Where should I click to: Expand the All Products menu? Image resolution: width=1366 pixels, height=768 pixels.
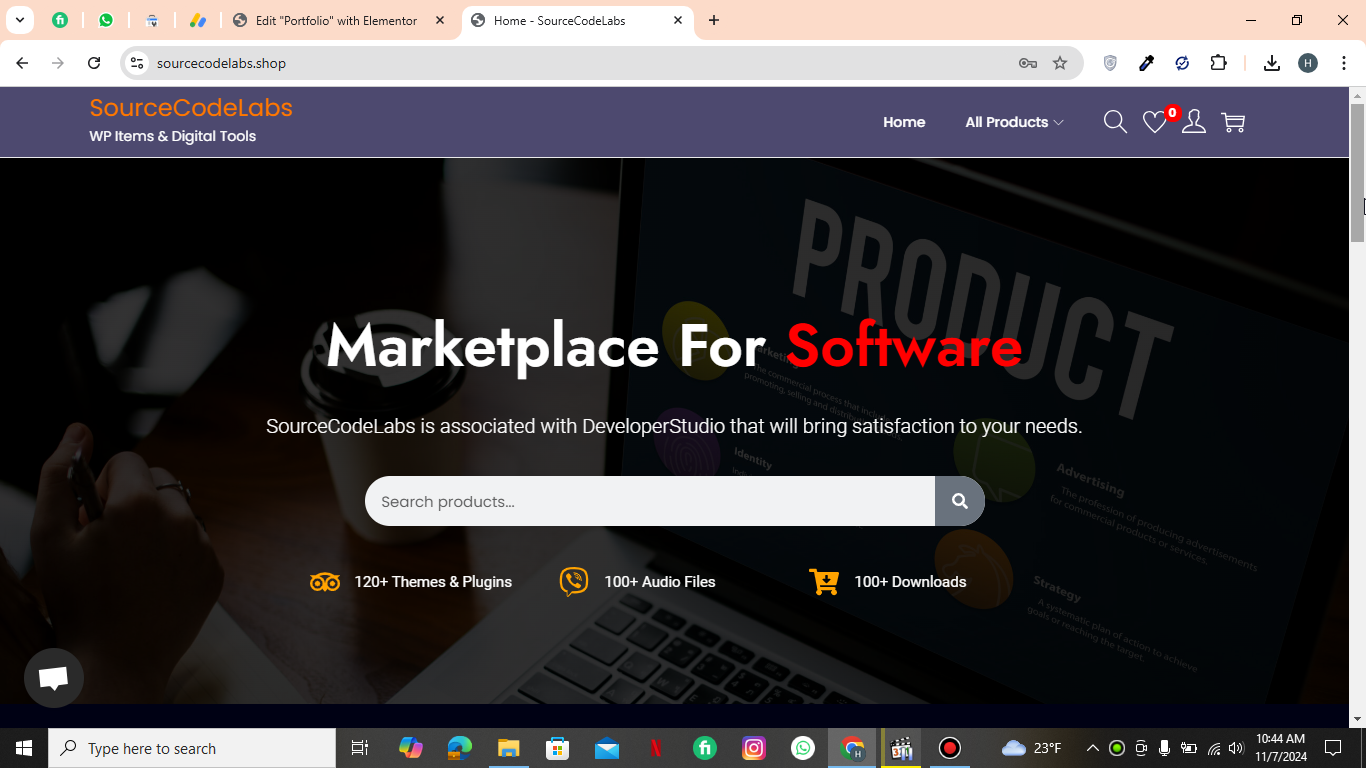1014,122
